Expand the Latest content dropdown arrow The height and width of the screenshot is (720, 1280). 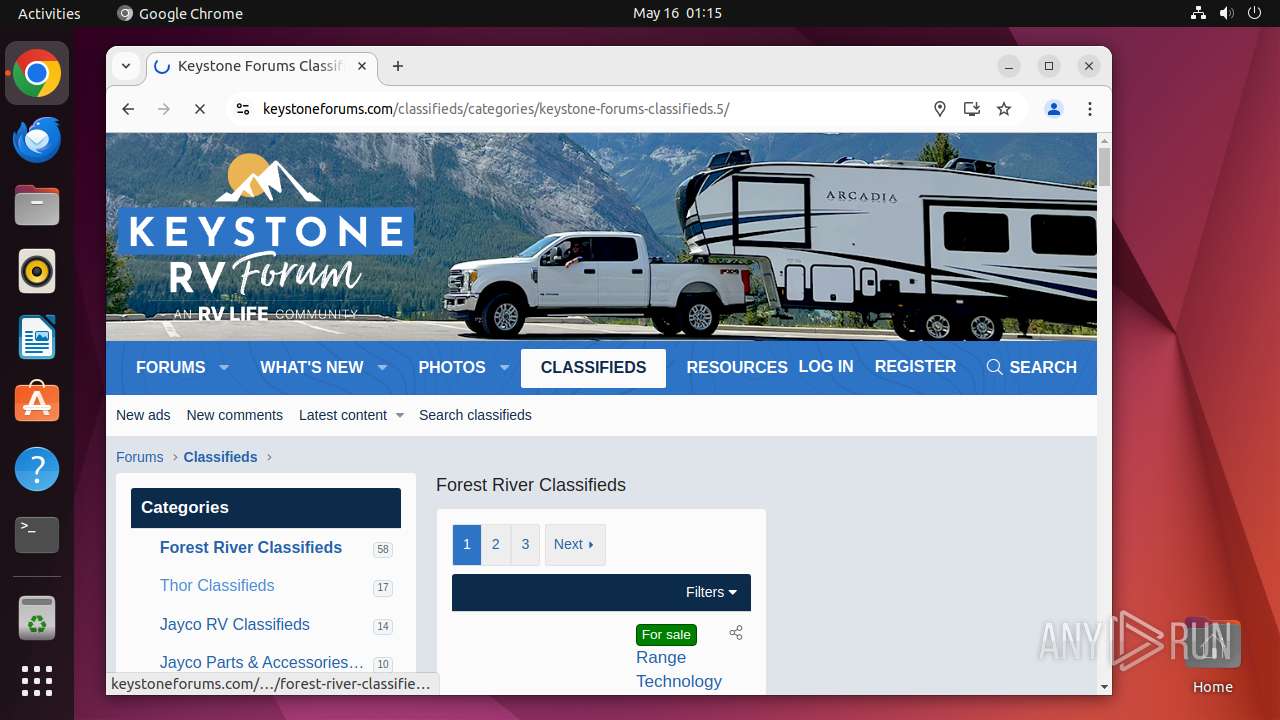pos(400,415)
